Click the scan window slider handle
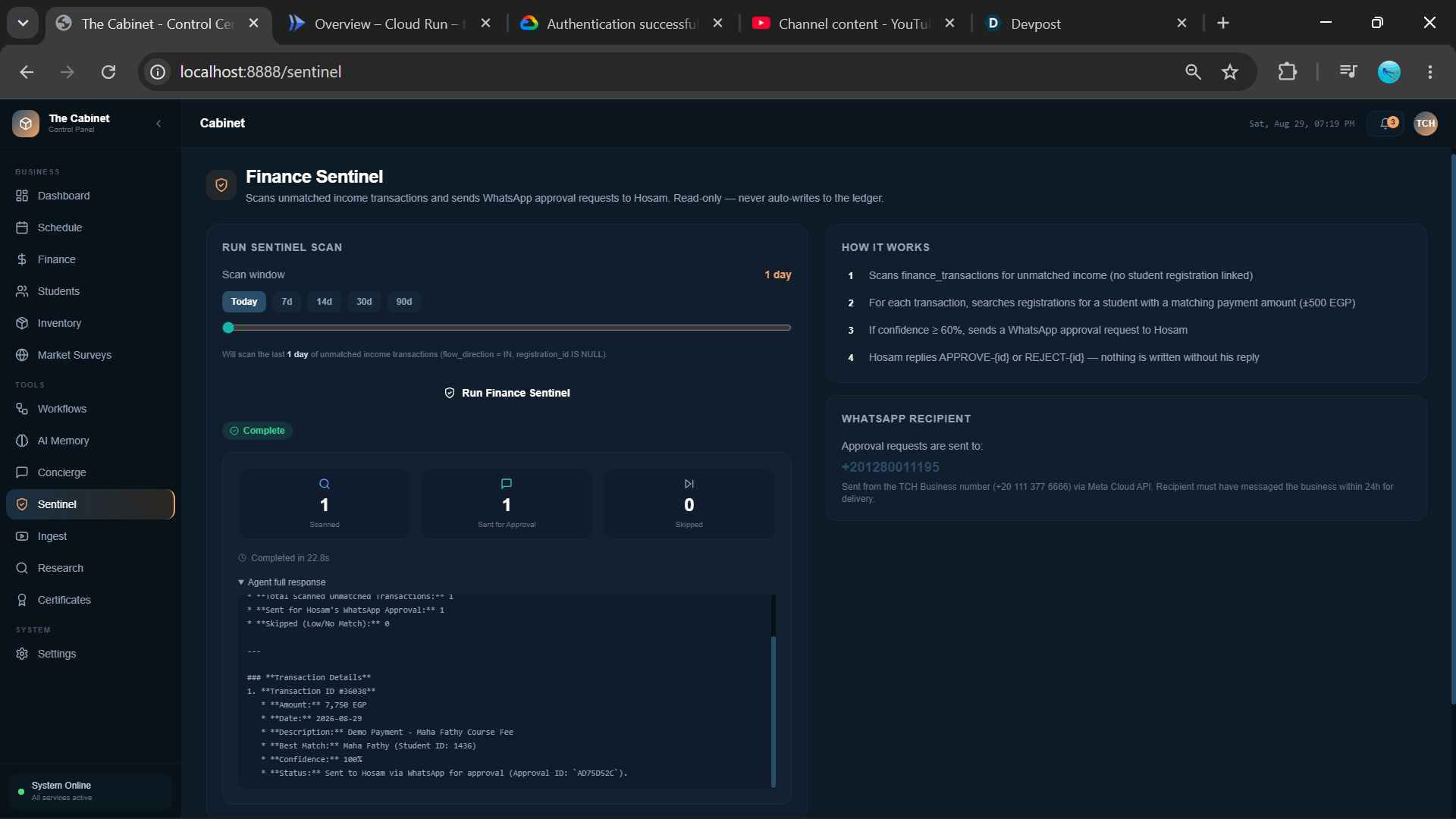This screenshot has width=1456, height=819. [228, 328]
